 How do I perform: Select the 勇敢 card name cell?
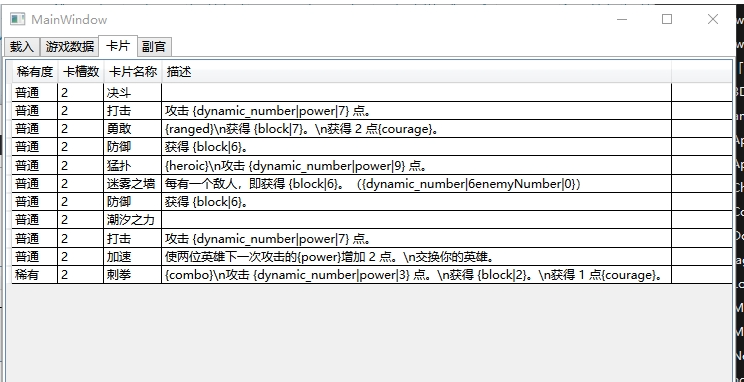(132, 129)
